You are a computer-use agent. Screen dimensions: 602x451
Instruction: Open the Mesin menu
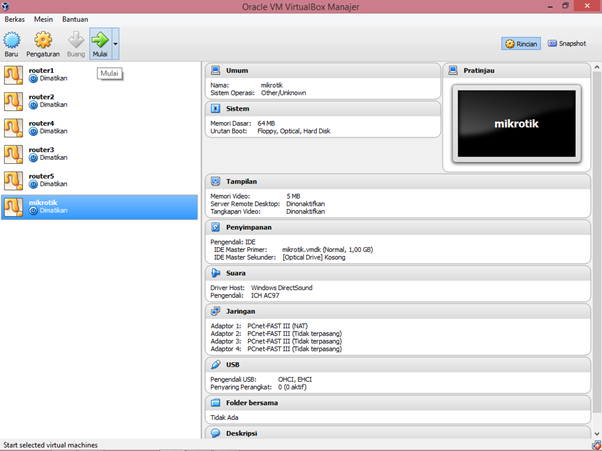pyautogui.click(x=43, y=19)
